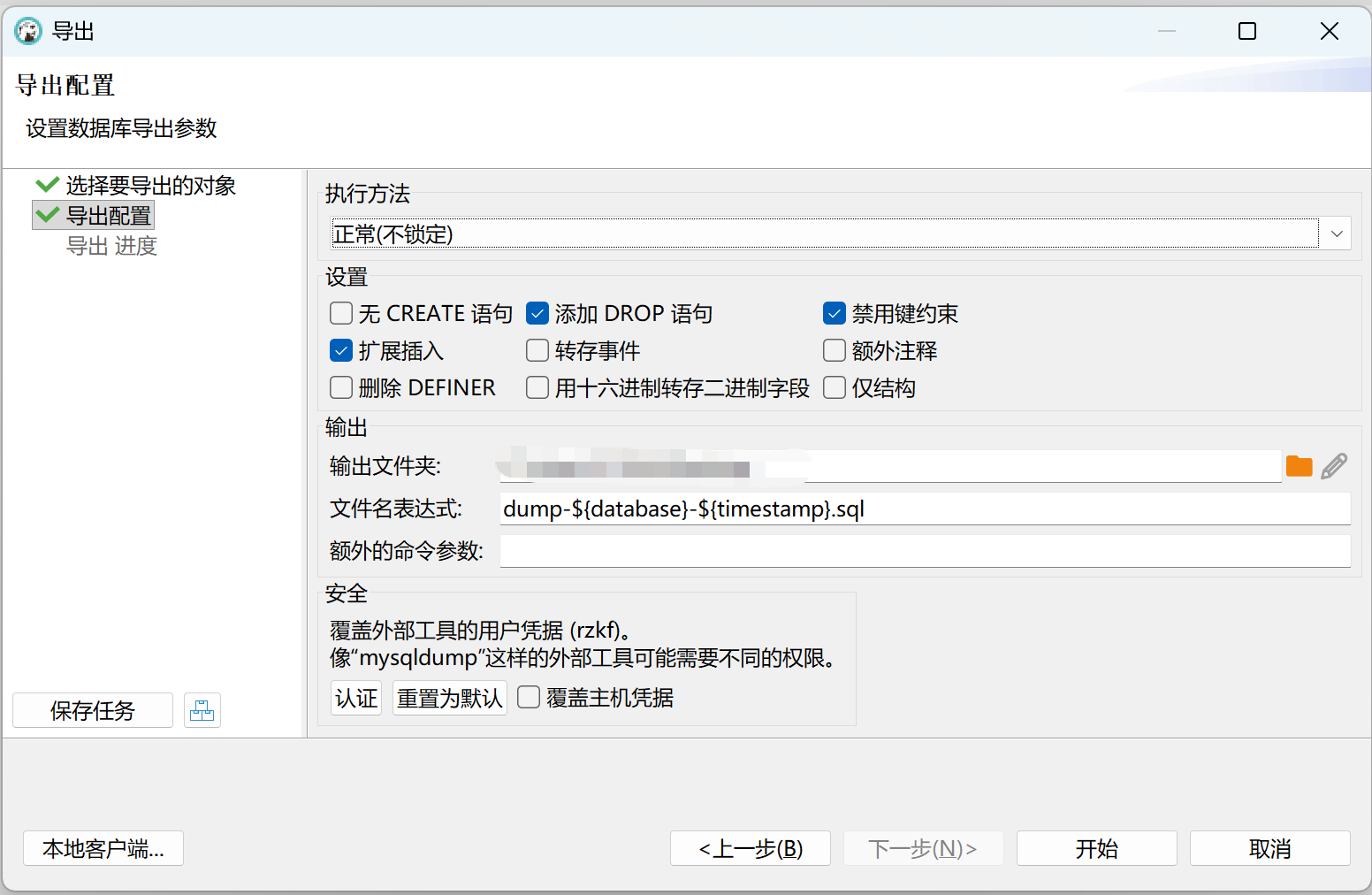Select the 导出 进度 wizard step
1372x895 pixels.
coord(111,245)
